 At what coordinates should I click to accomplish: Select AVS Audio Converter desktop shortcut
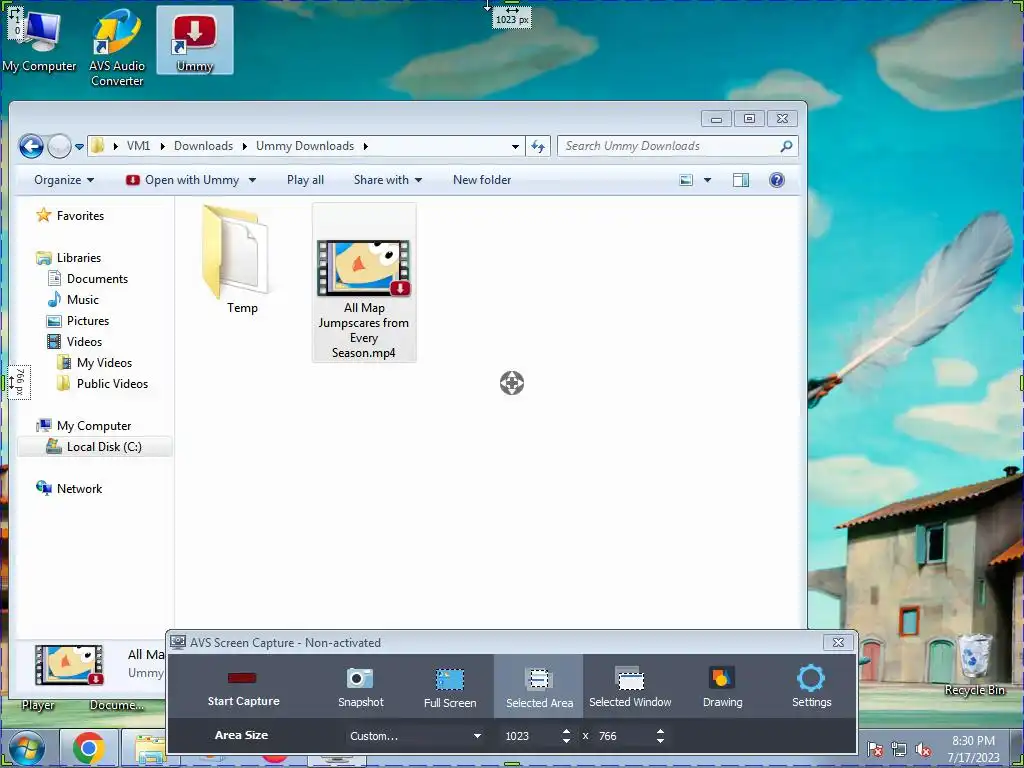pyautogui.click(x=117, y=48)
